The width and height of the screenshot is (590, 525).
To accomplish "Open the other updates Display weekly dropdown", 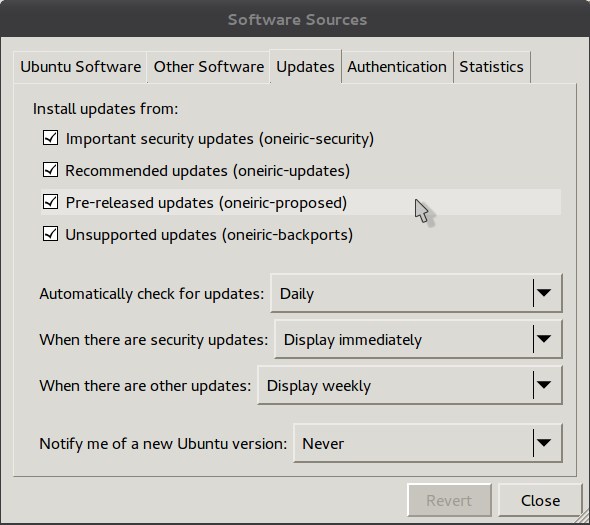I will click(x=410, y=385).
